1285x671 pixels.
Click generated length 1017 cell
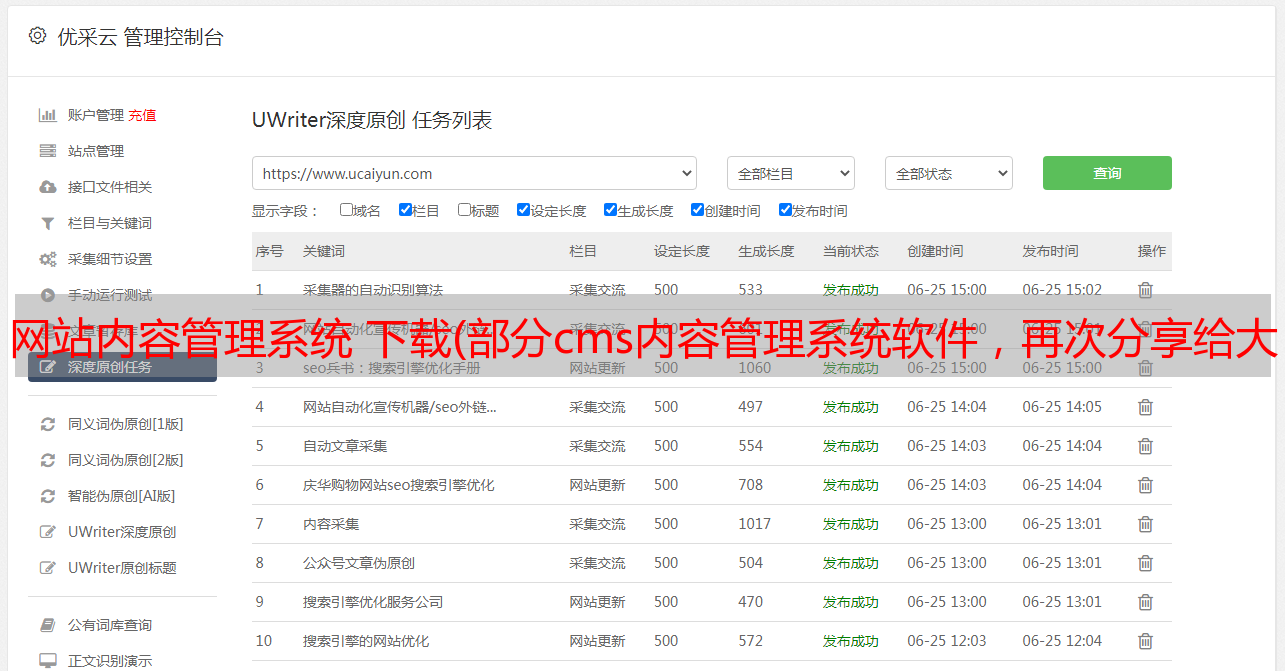(x=755, y=524)
